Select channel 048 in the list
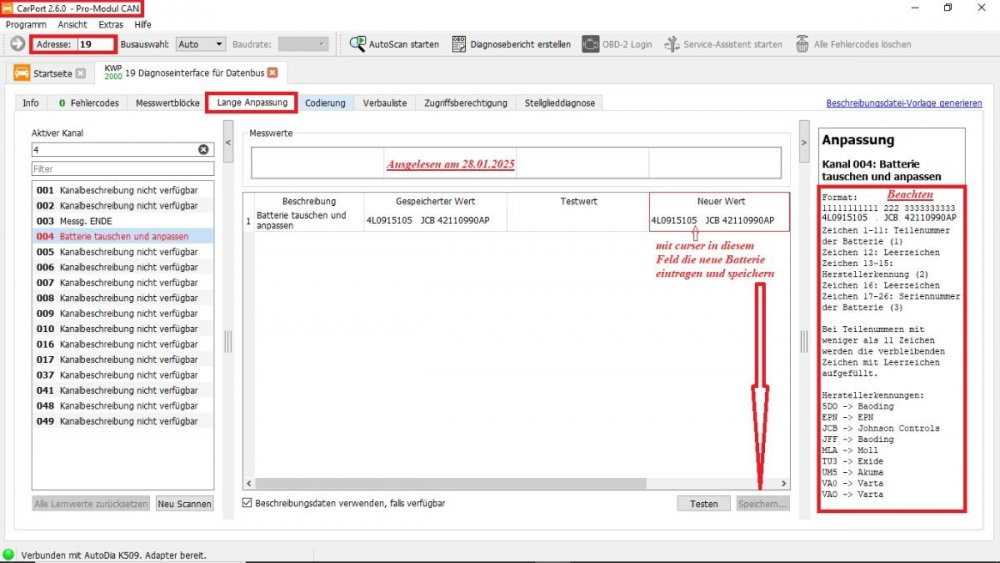The height and width of the screenshot is (563, 1000). (123, 406)
